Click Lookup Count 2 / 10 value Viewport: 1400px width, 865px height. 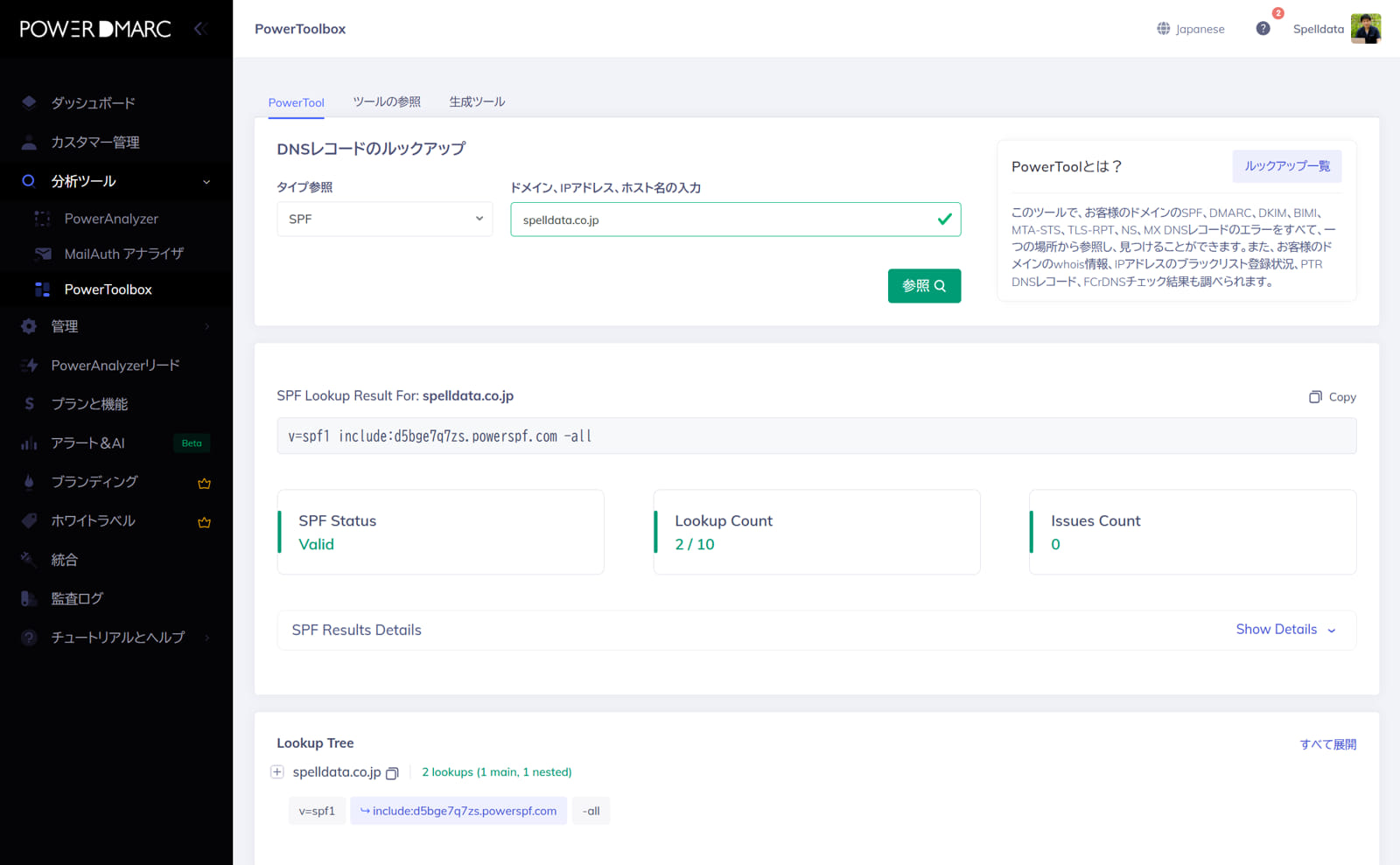[x=694, y=544]
